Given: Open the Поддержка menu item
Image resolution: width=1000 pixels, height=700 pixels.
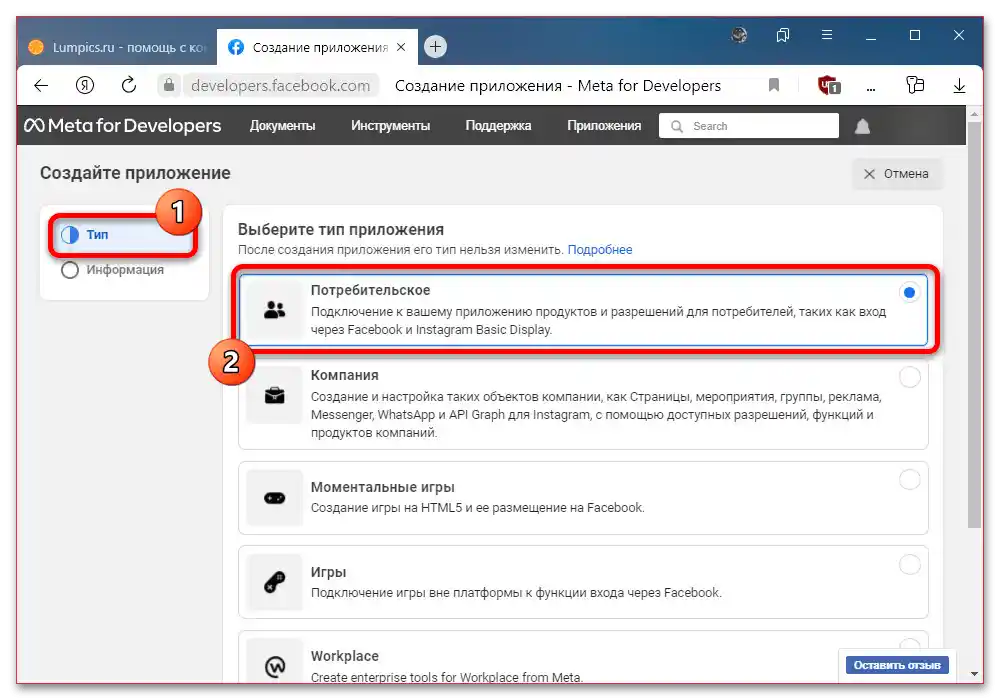Looking at the screenshot, I should [497, 125].
